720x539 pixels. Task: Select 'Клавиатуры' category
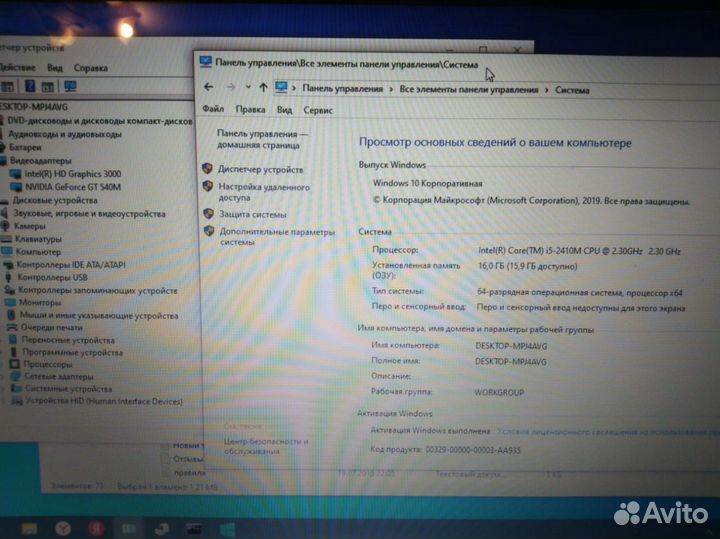tap(38, 239)
